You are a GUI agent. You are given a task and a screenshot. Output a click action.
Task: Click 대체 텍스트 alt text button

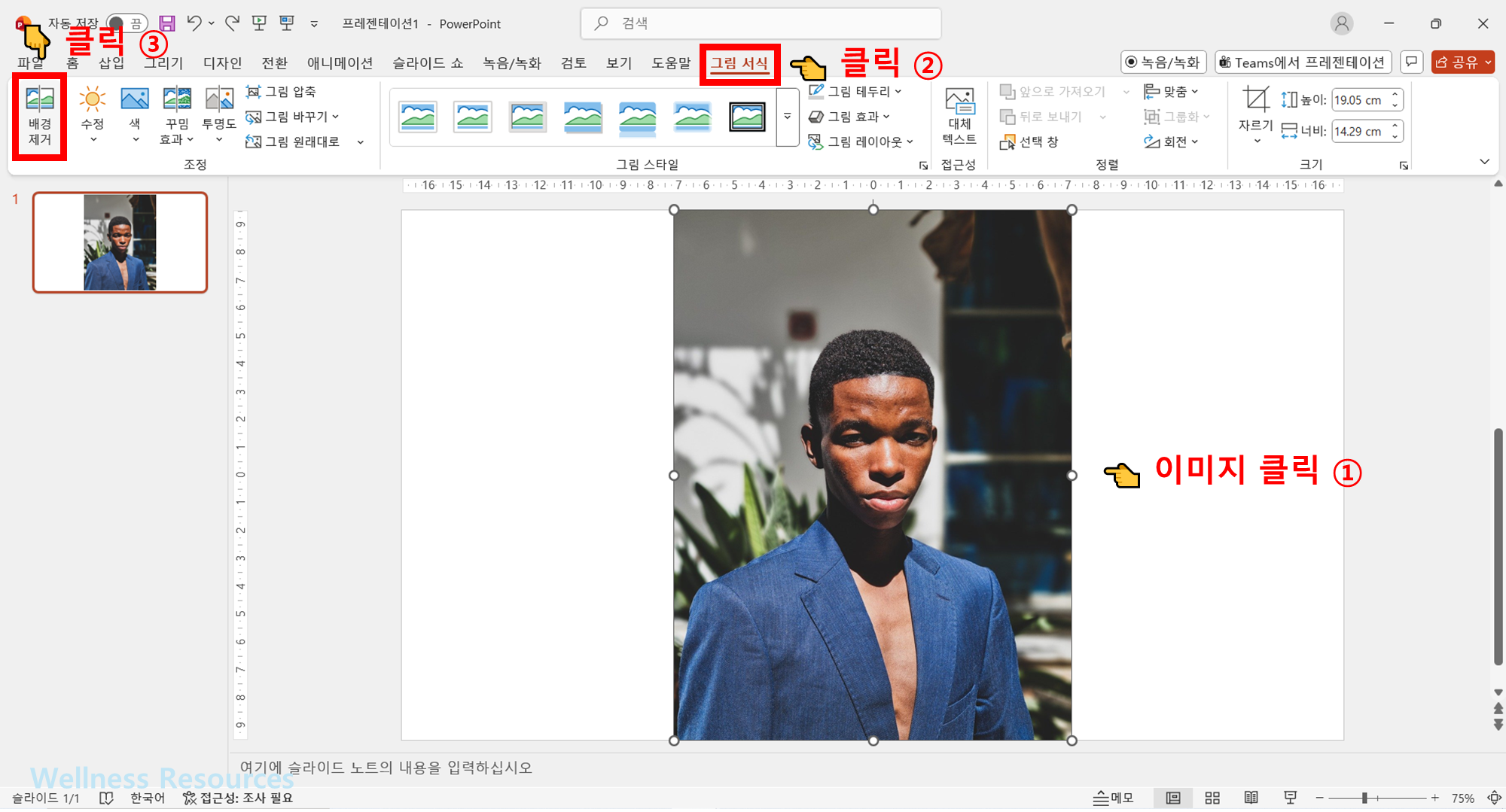(959, 117)
